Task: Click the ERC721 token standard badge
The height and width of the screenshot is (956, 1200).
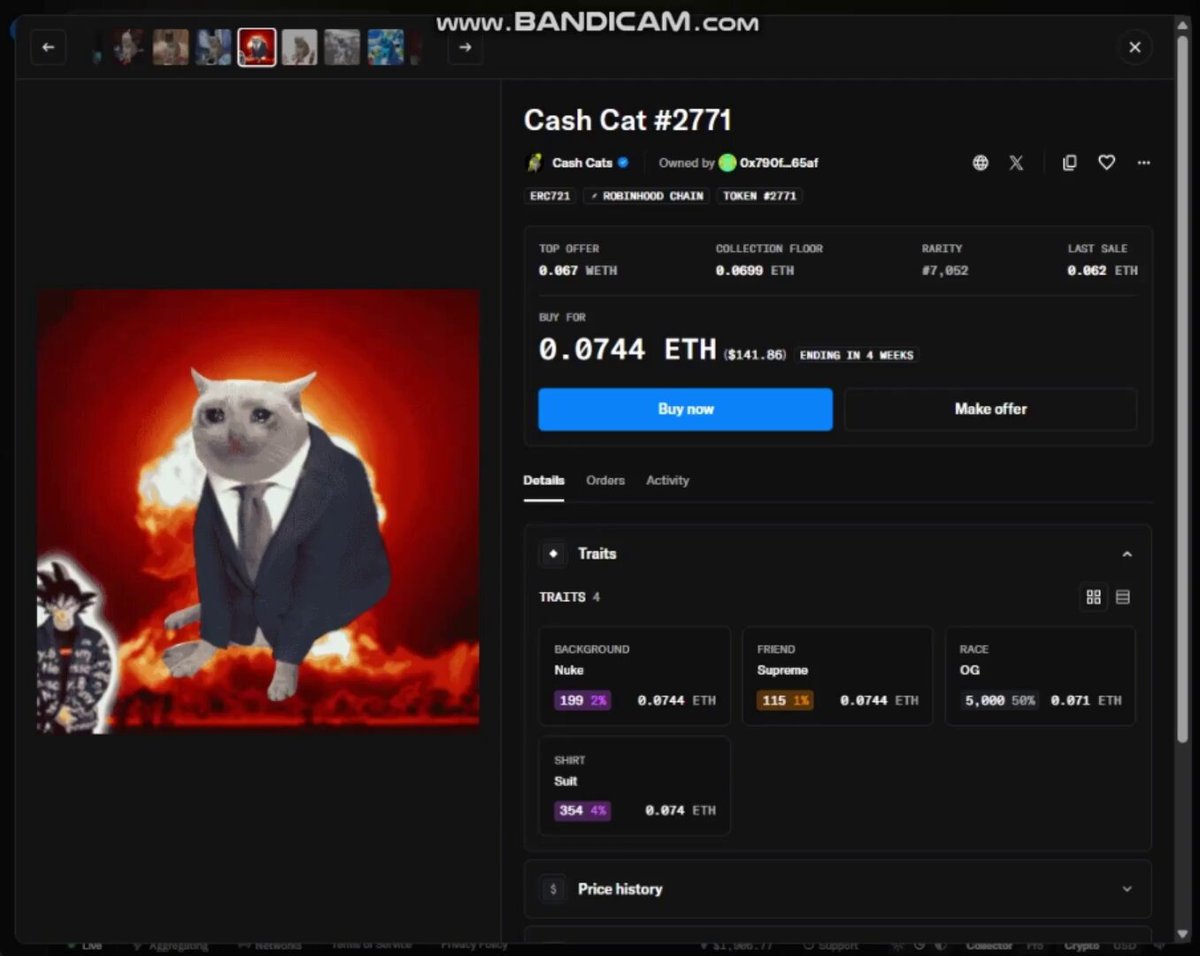Action: point(550,196)
